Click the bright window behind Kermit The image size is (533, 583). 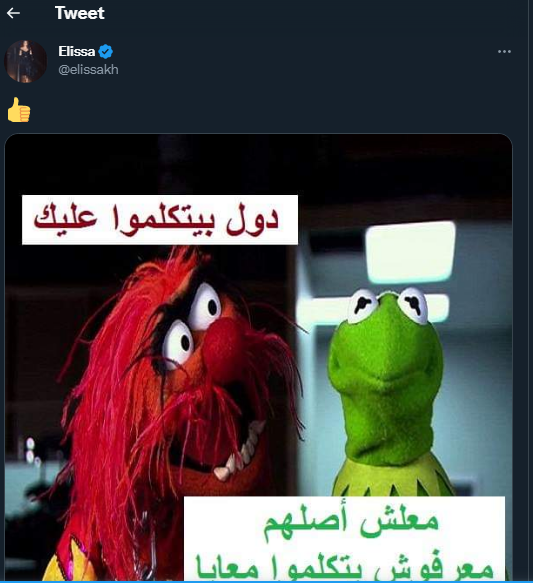pos(410,251)
